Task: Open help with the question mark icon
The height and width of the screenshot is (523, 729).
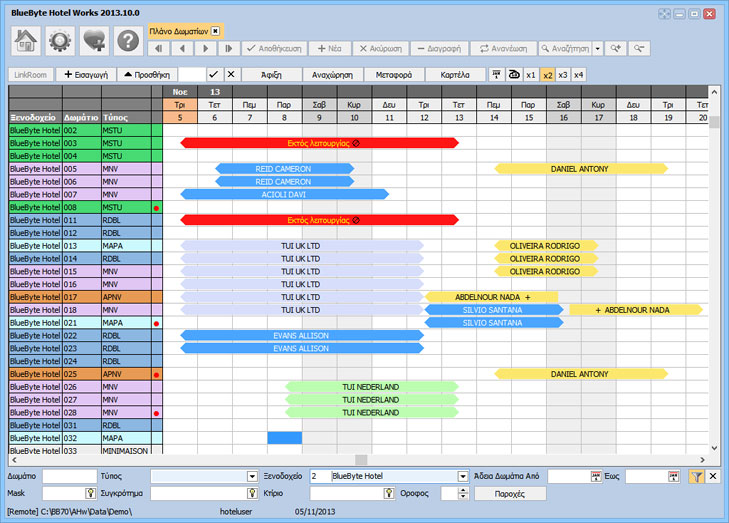Action: click(x=128, y=40)
